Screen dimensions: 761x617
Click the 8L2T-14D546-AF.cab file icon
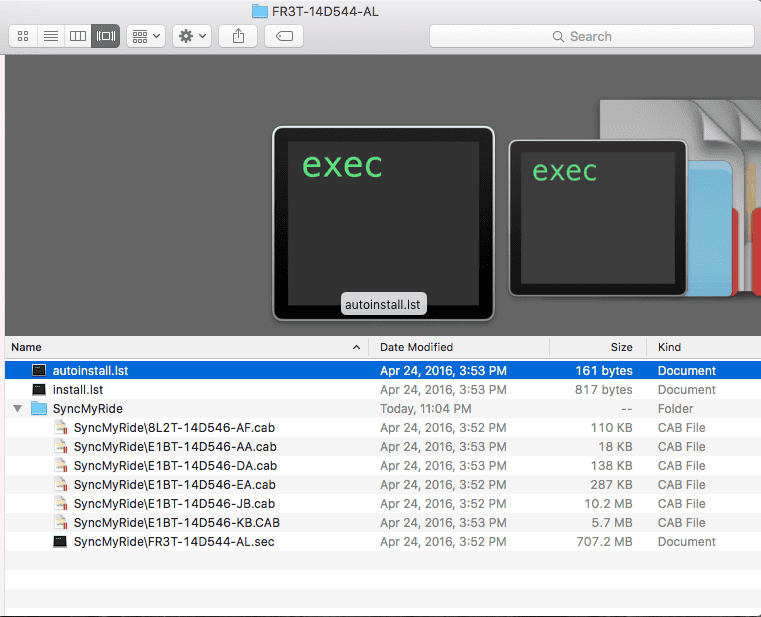pos(61,428)
